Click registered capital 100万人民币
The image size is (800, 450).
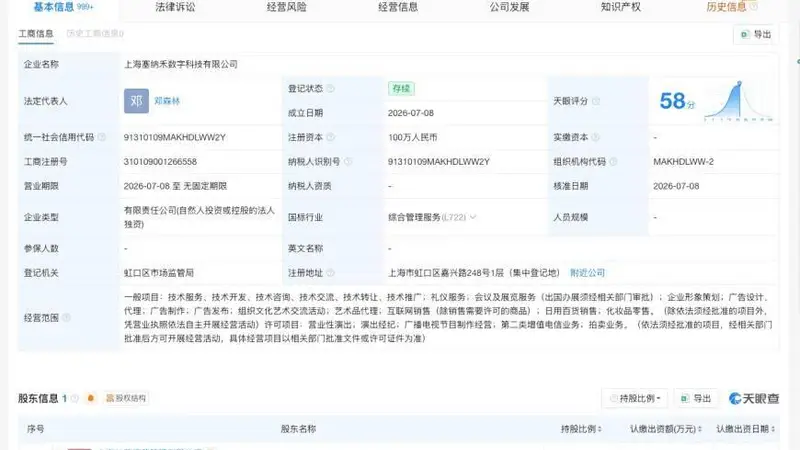(x=412, y=137)
